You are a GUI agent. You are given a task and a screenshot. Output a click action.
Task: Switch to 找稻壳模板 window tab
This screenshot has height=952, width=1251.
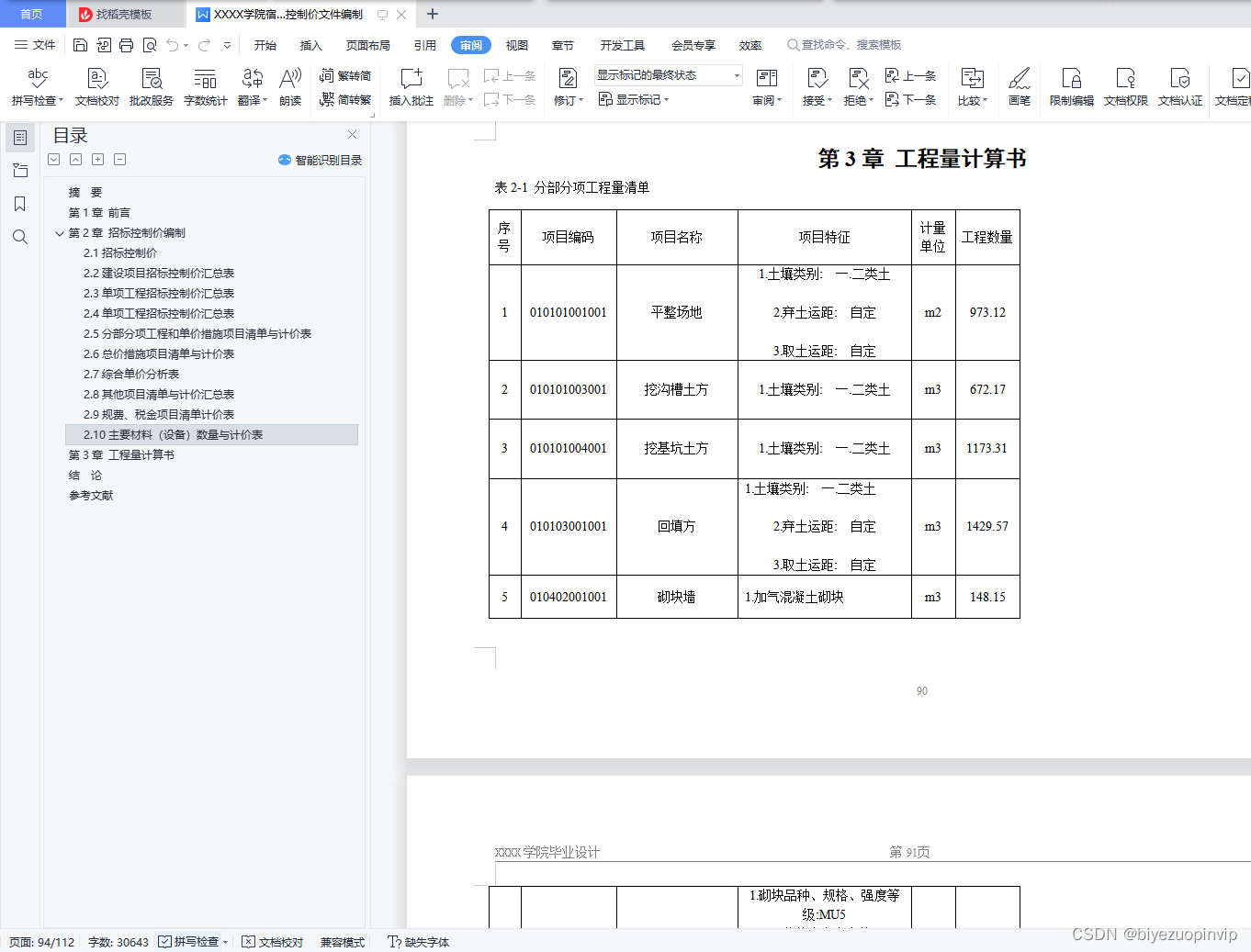[124, 15]
